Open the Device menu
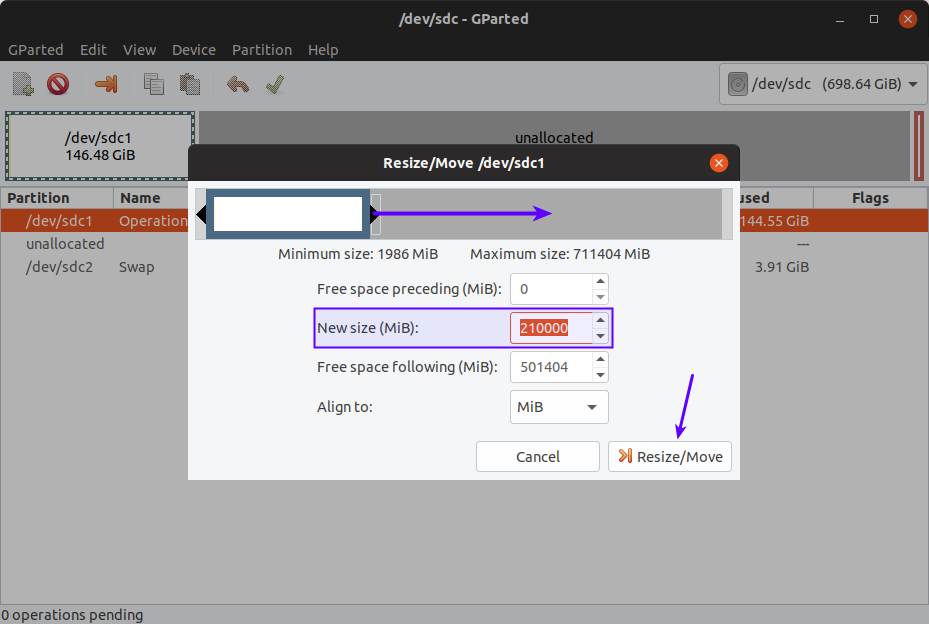Image resolution: width=929 pixels, height=624 pixels. [194, 49]
